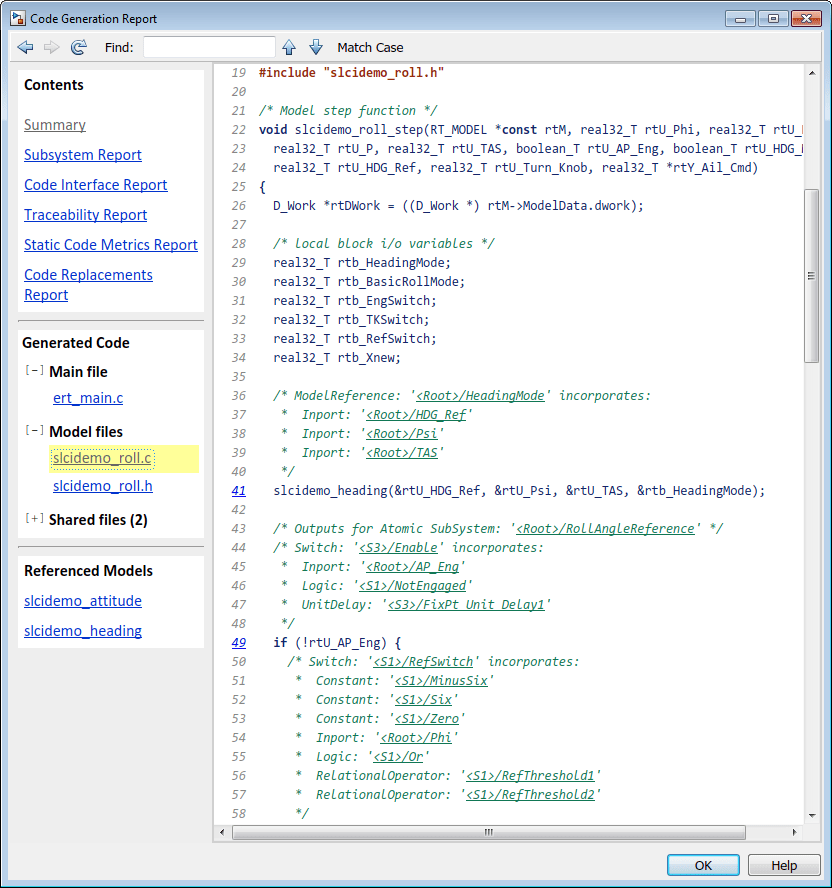This screenshot has height=888, width=832.
Task: Follow <Root>/Phi link
Action: (x=416, y=737)
